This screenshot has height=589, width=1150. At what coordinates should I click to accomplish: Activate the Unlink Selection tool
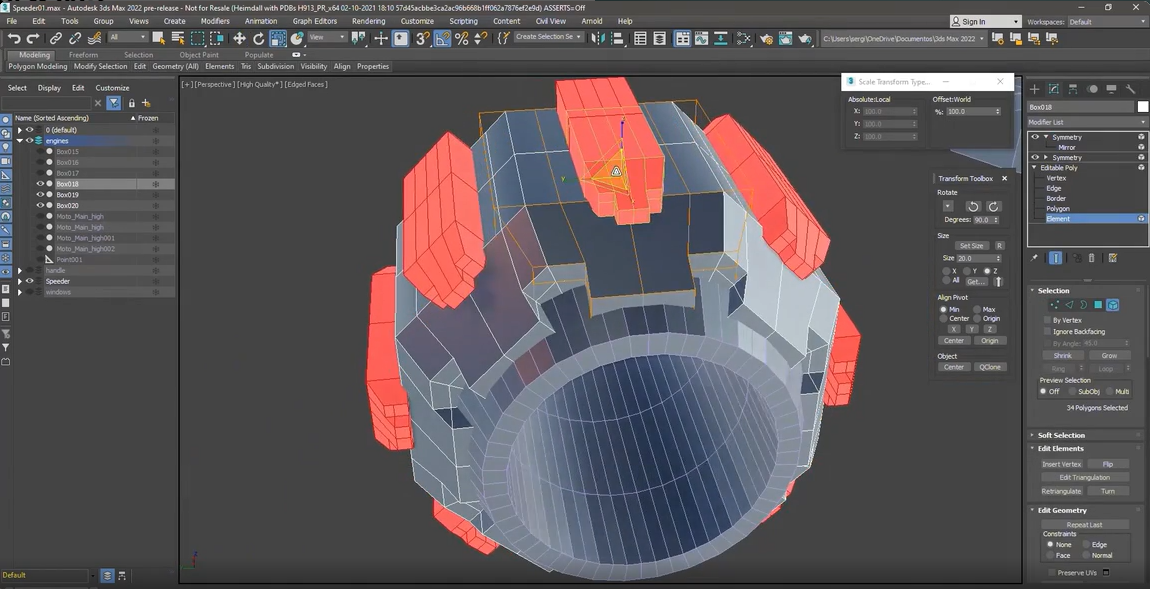(x=75, y=38)
